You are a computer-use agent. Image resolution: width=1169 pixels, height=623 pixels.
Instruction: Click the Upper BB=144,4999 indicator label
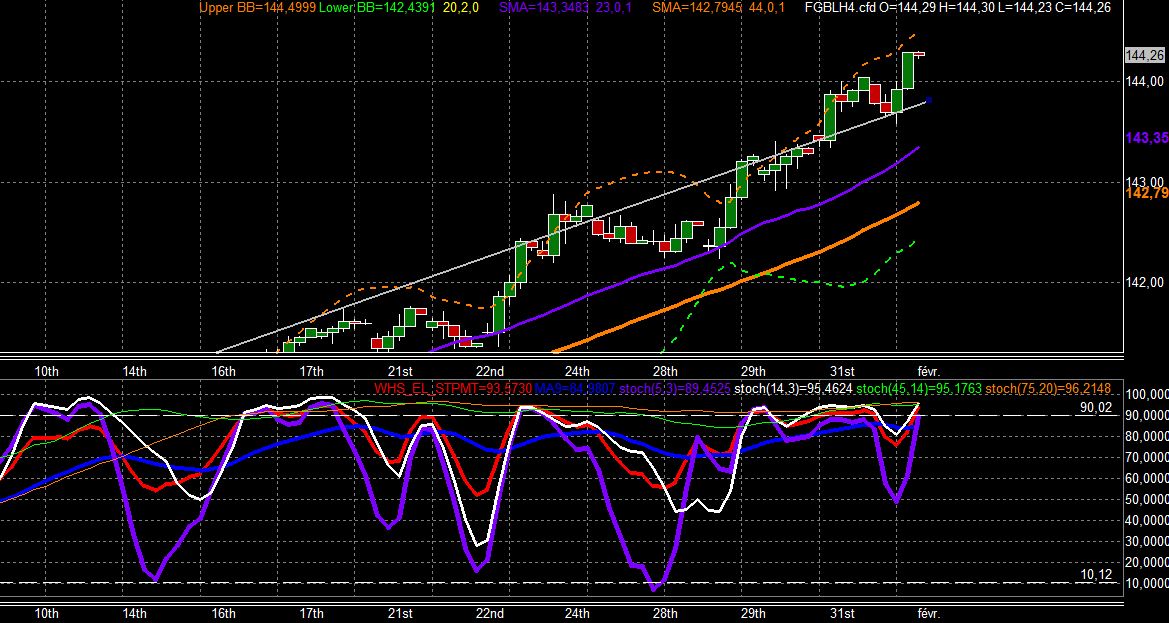[257, 7]
